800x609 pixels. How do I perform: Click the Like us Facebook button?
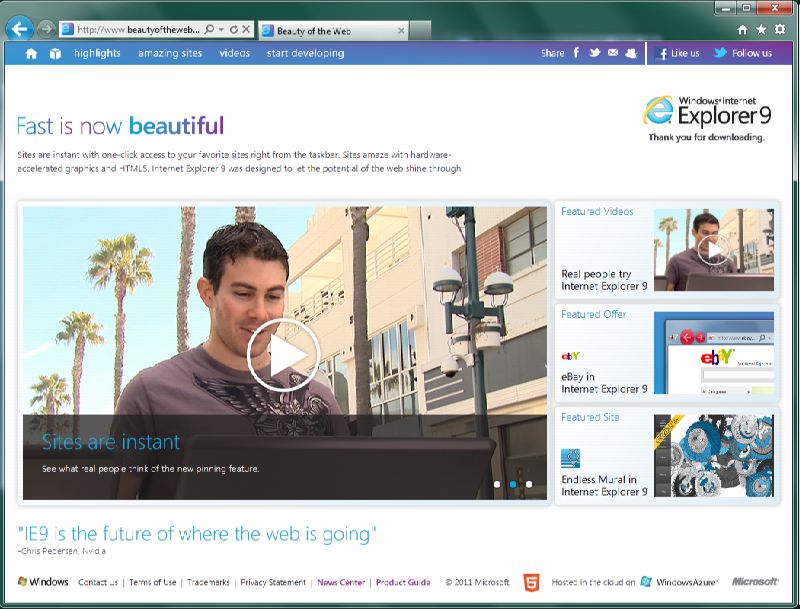point(678,53)
